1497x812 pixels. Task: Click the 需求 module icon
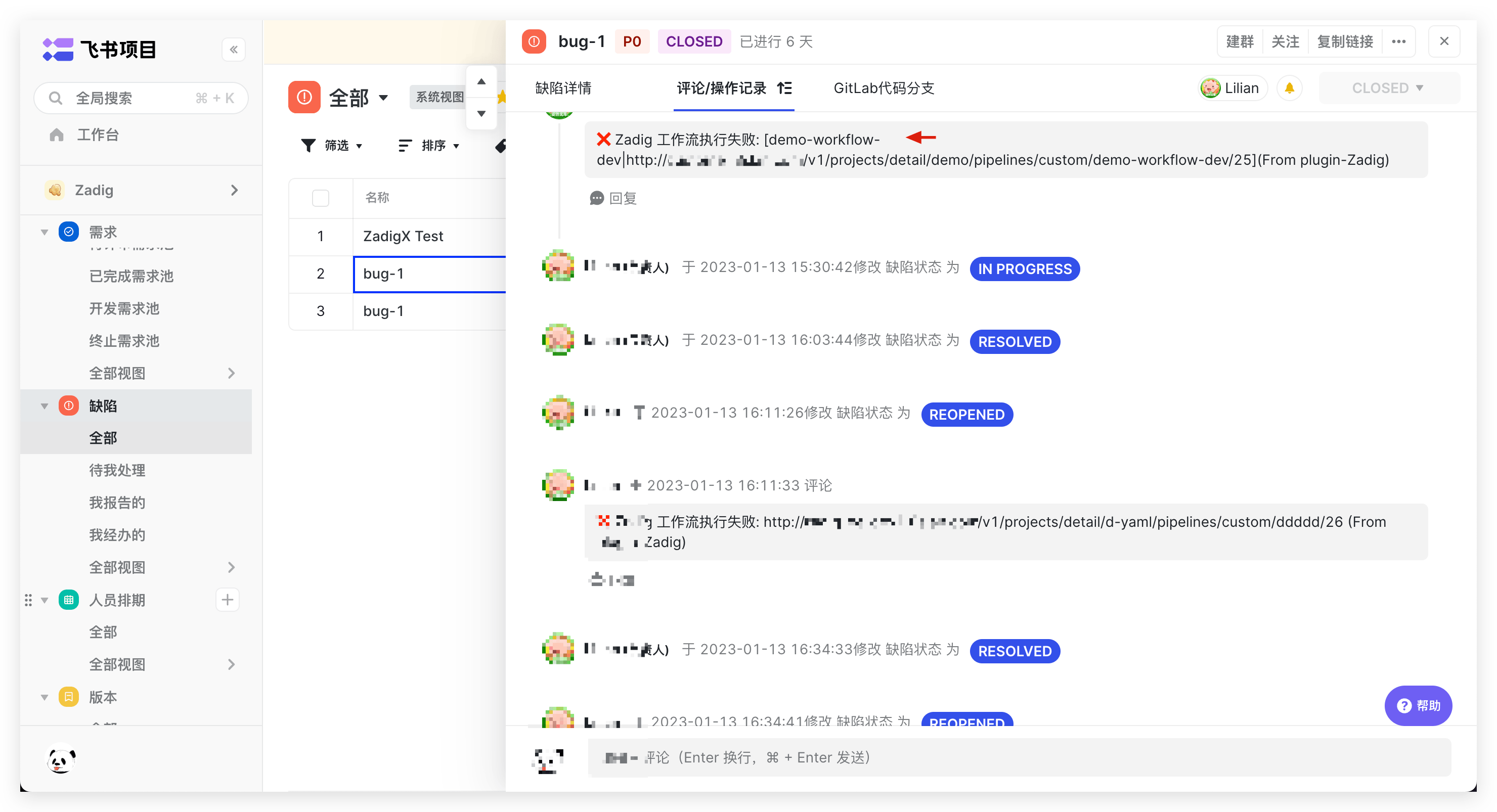(x=69, y=231)
